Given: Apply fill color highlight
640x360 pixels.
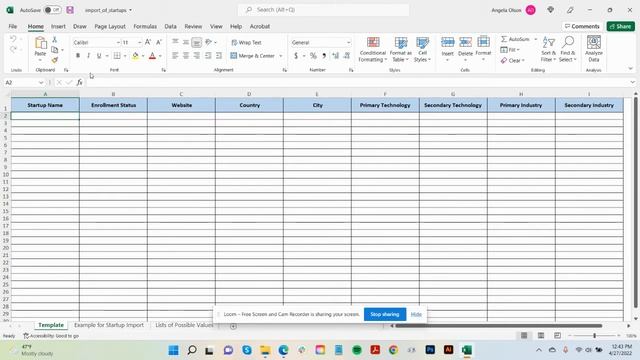Looking at the screenshot, I should click(136, 56).
